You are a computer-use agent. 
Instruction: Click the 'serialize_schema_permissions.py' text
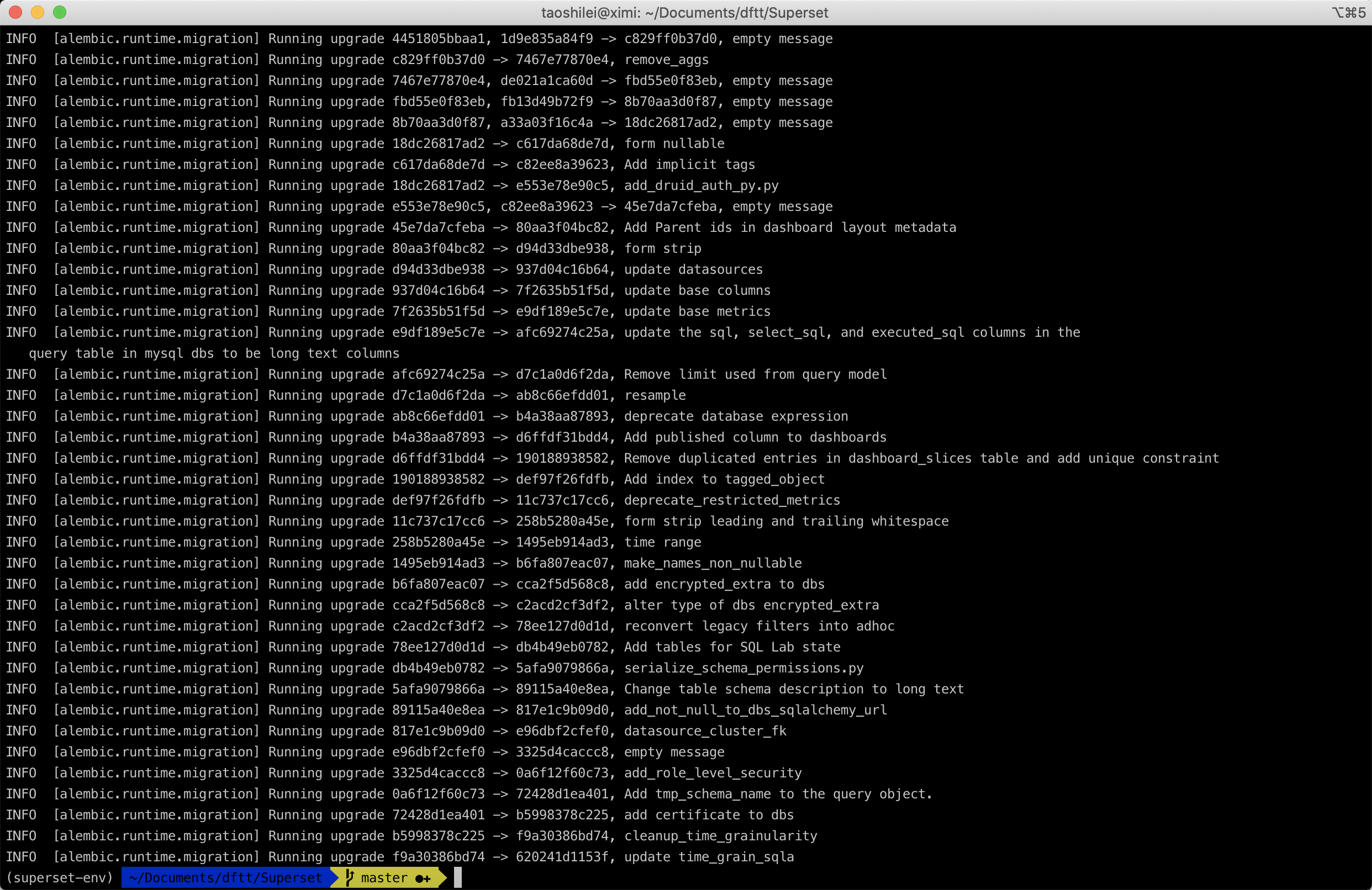click(x=743, y=668)
